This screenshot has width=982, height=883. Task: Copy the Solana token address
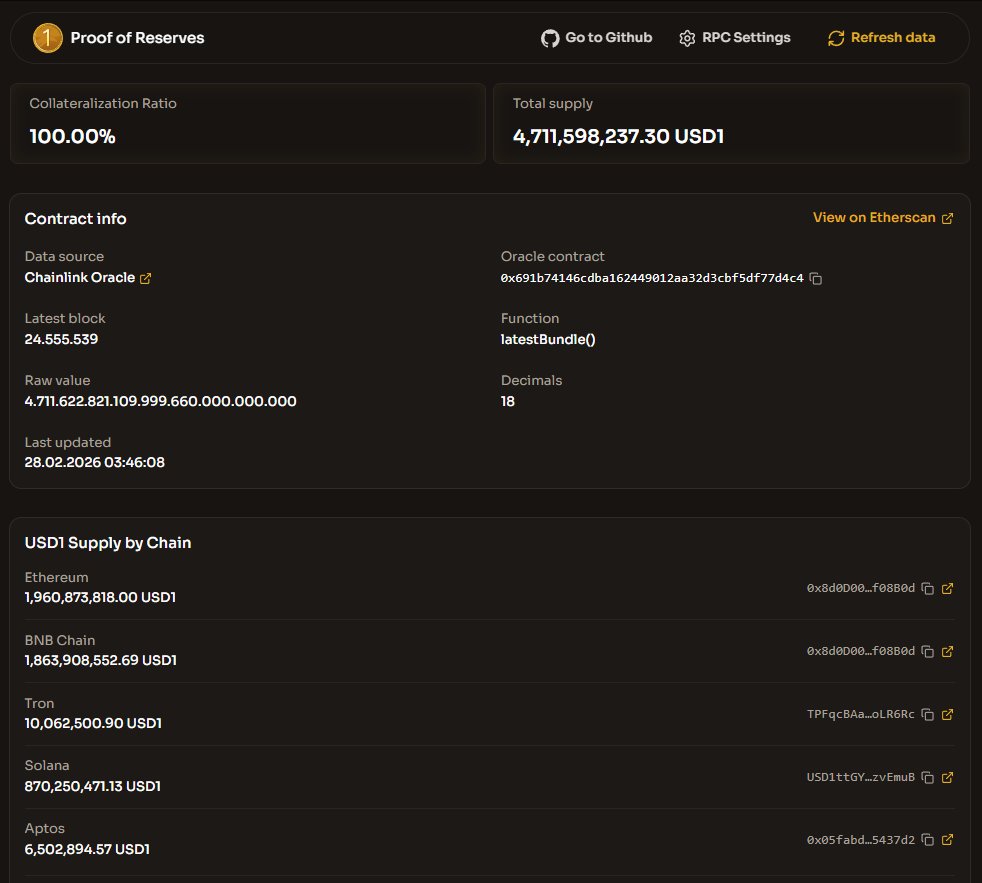point(927,777)
